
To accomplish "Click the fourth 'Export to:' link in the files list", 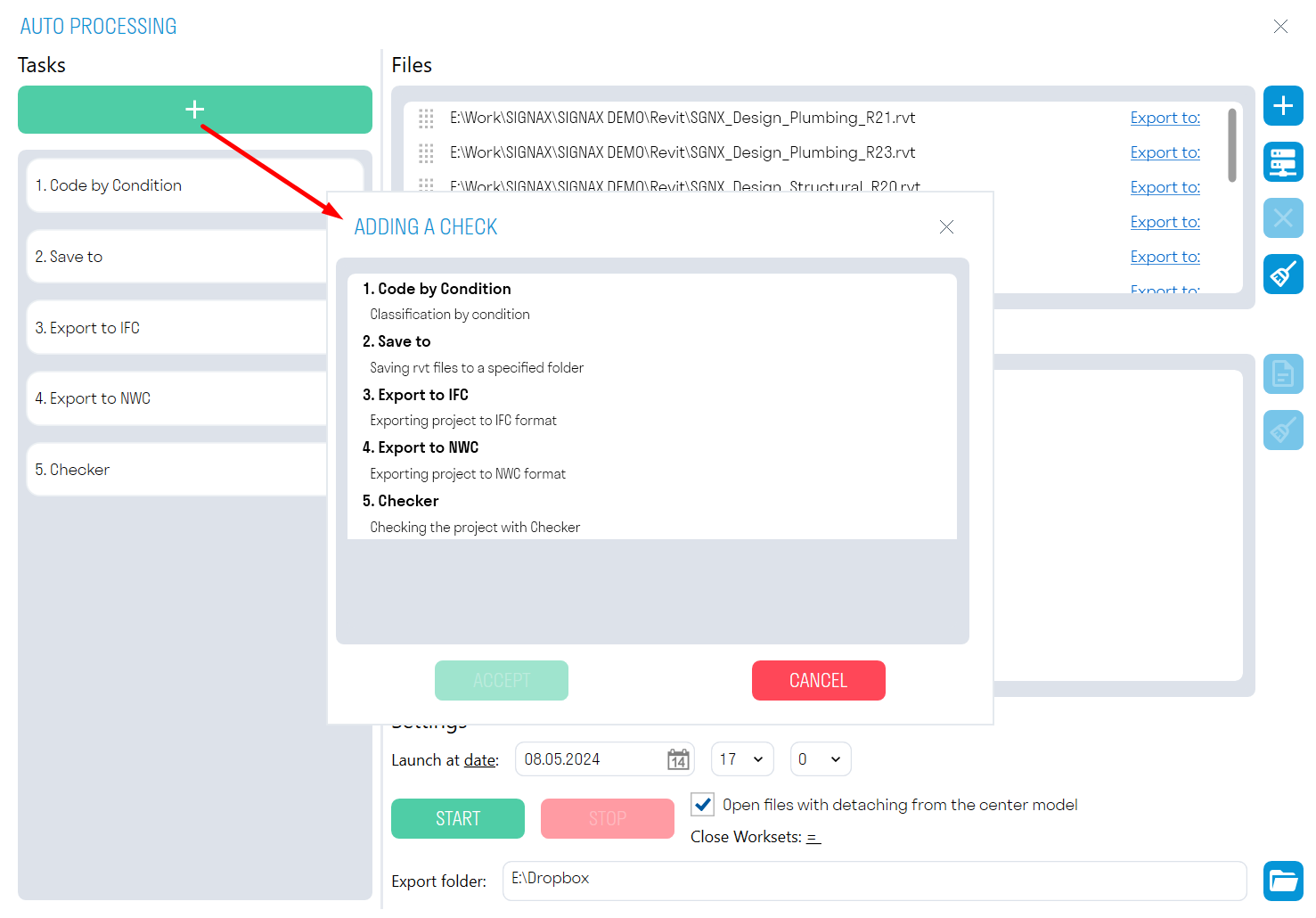I will [1165, 222].
